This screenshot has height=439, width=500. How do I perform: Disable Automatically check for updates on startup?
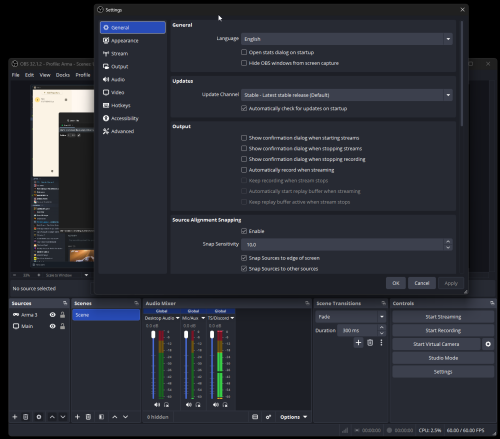click(x=244, y=108)
